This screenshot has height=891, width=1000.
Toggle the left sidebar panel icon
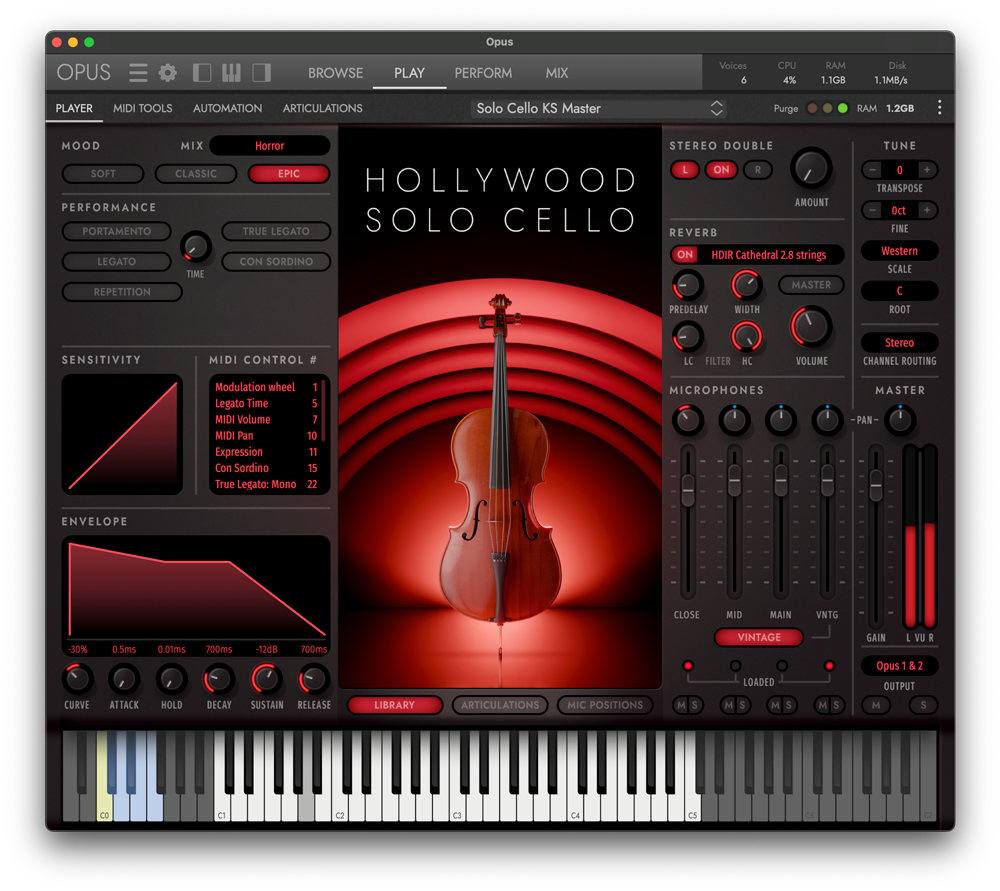coord(202,73)
